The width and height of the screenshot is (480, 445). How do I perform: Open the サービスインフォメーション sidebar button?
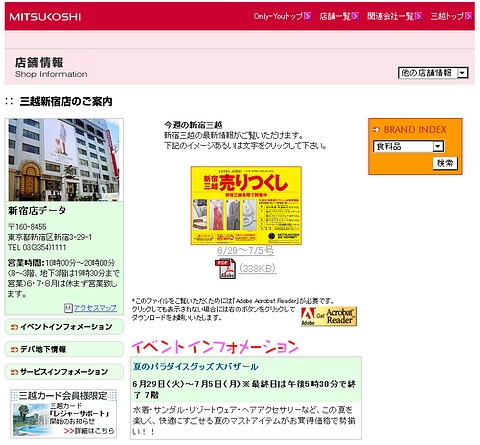[64, 372]
